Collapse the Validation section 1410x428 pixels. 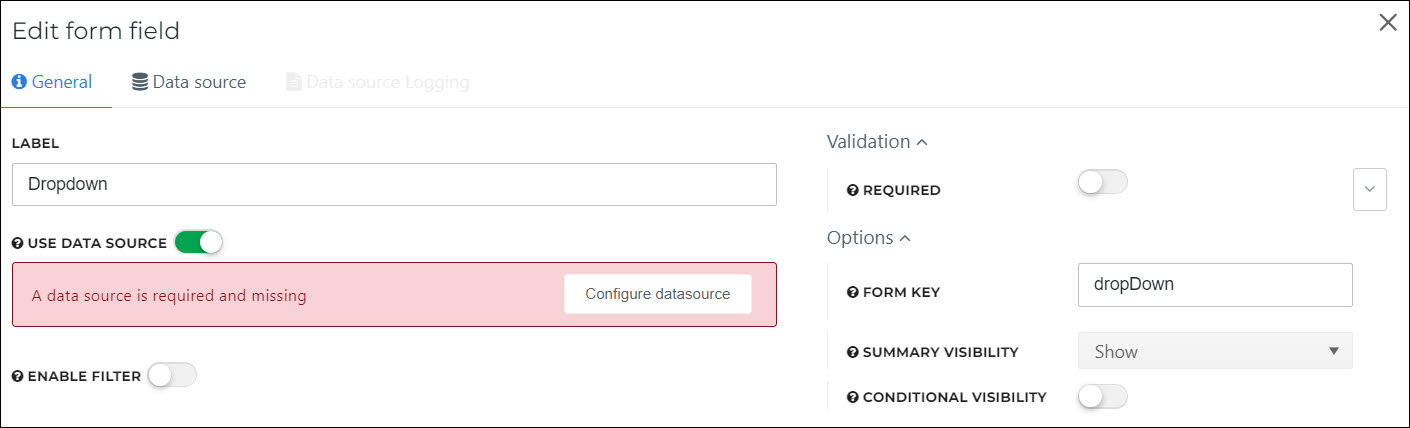[x=877, y=142]
